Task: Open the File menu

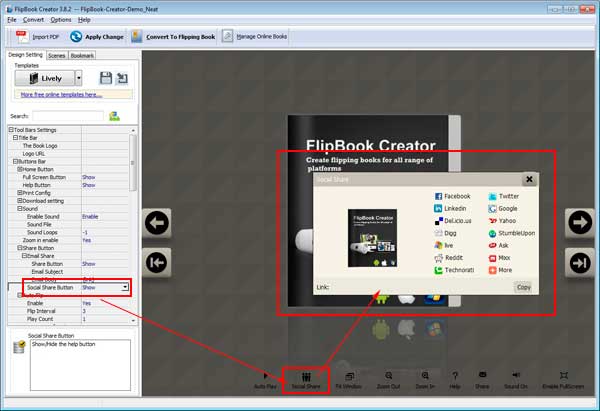Action: point(12,20)
